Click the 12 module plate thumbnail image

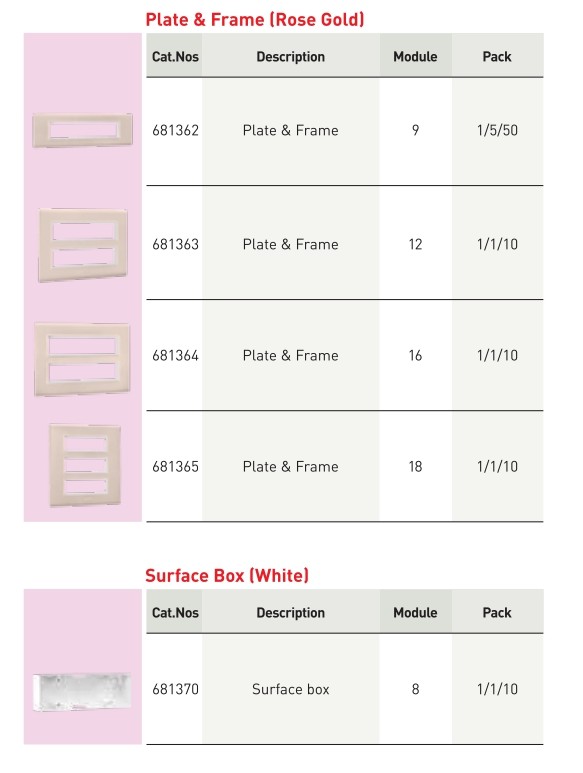(x=83, y=245)
